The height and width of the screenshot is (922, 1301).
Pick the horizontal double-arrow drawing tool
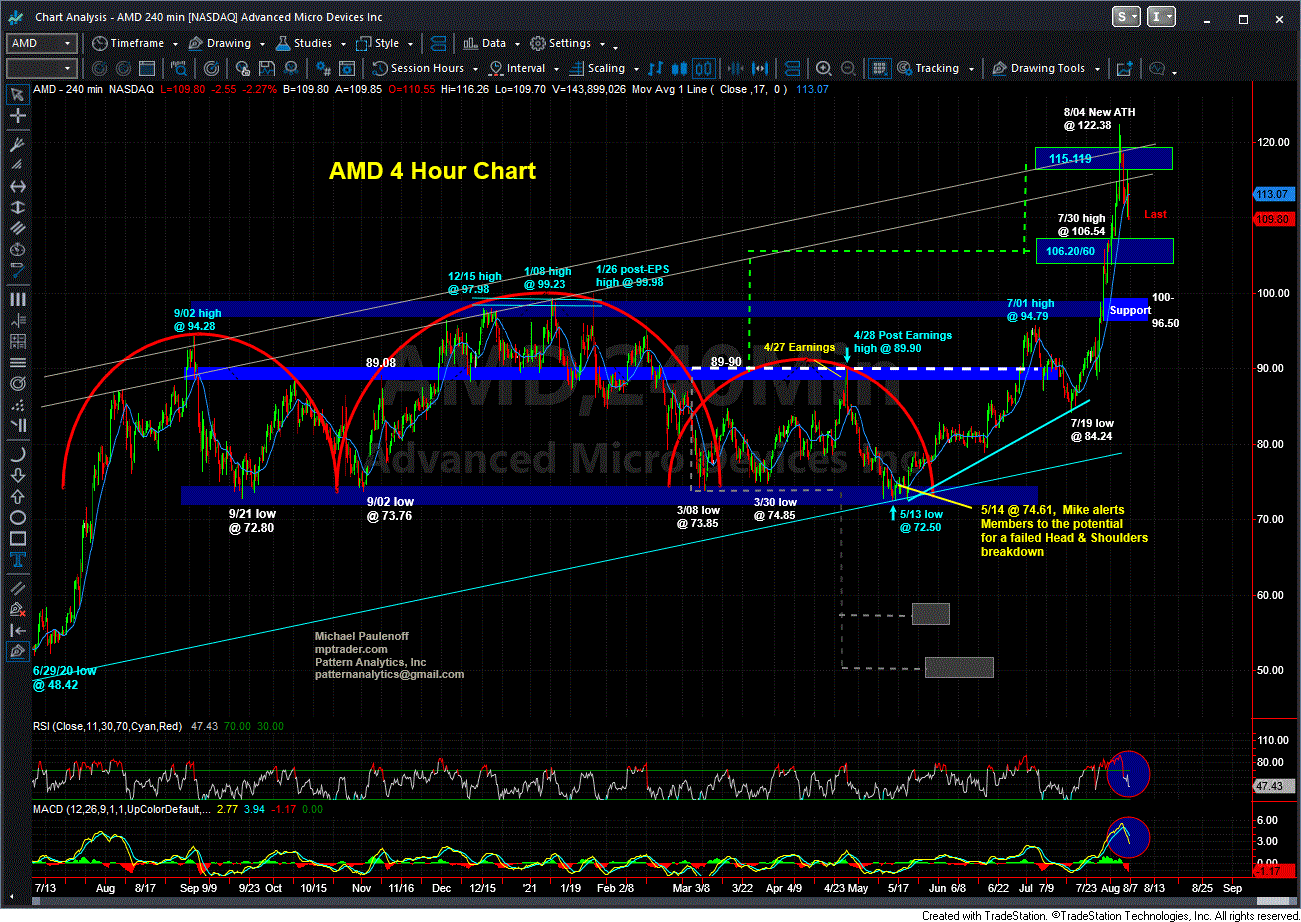coord(17,186)
